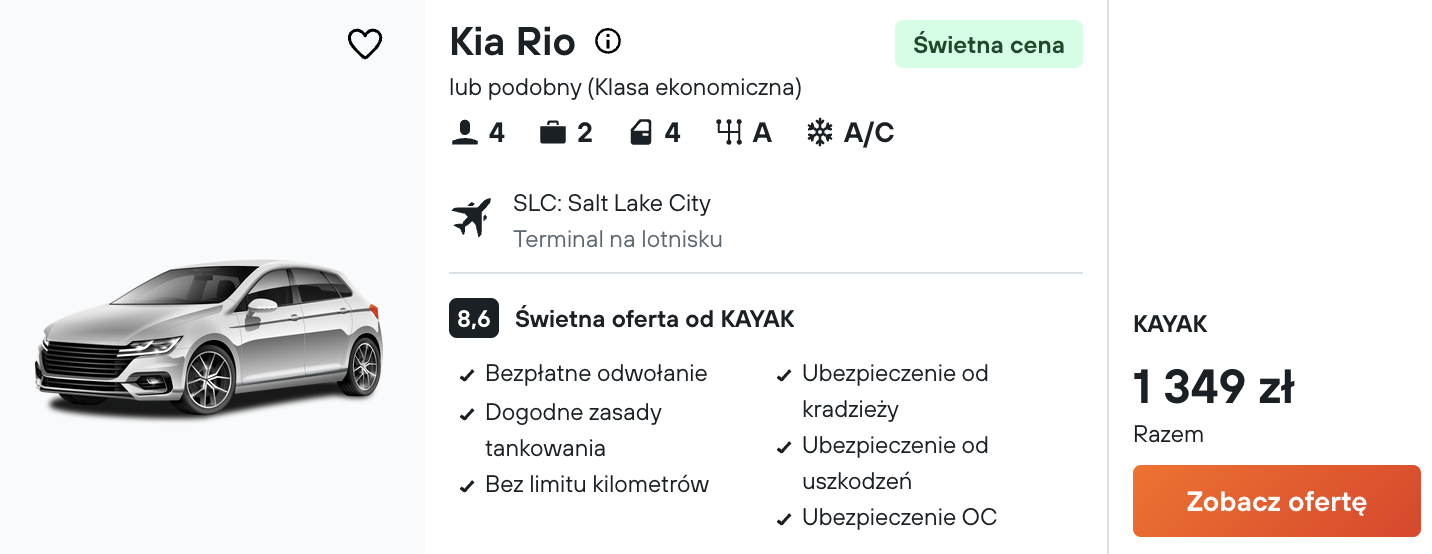Click the Świetna cena badge
The height and width of the screenshot is (554, 1432).
[x=989, y=45]
